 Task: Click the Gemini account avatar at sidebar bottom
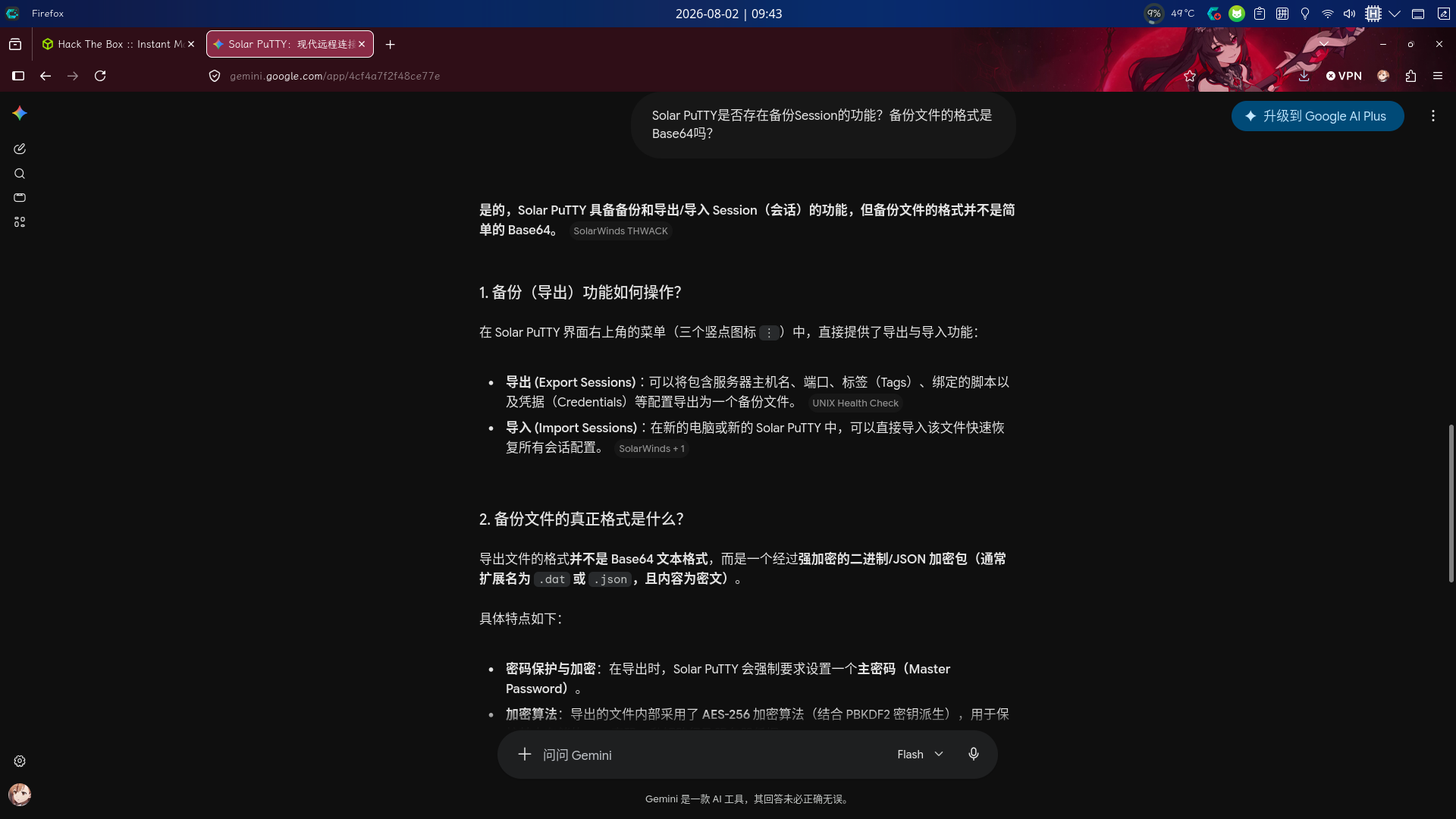(20, 794)
